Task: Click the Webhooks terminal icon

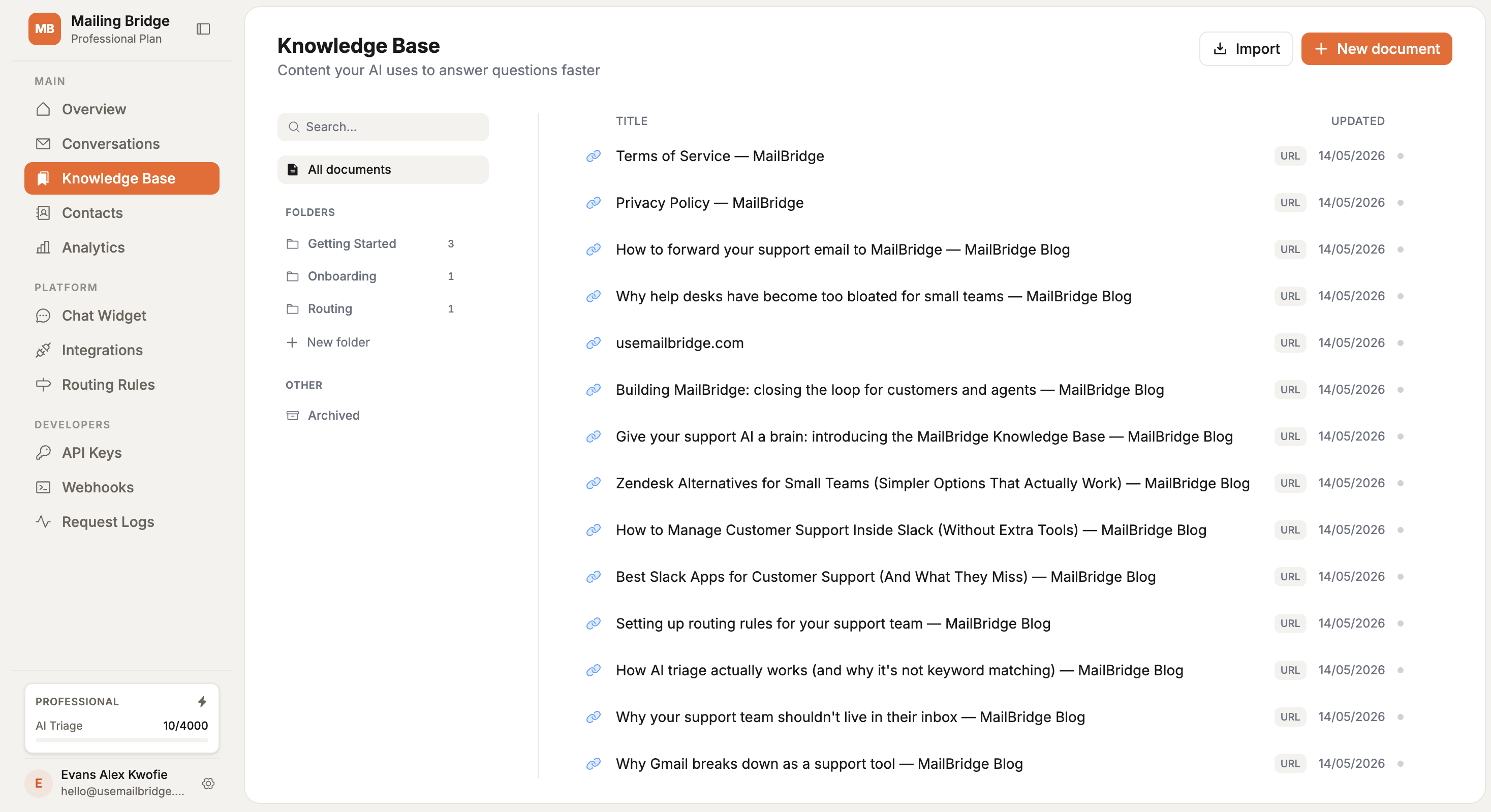Action: tap(43, 487)
